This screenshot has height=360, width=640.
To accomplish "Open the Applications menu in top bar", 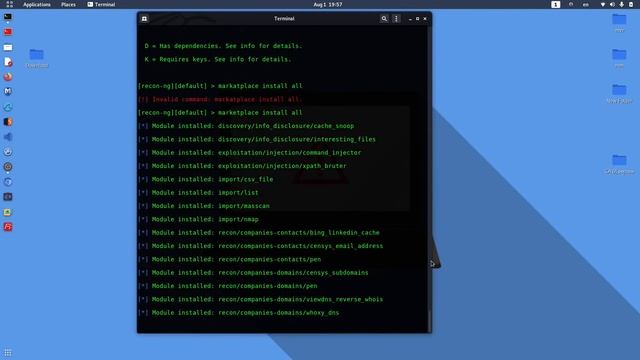I will (x=37, y=4).
